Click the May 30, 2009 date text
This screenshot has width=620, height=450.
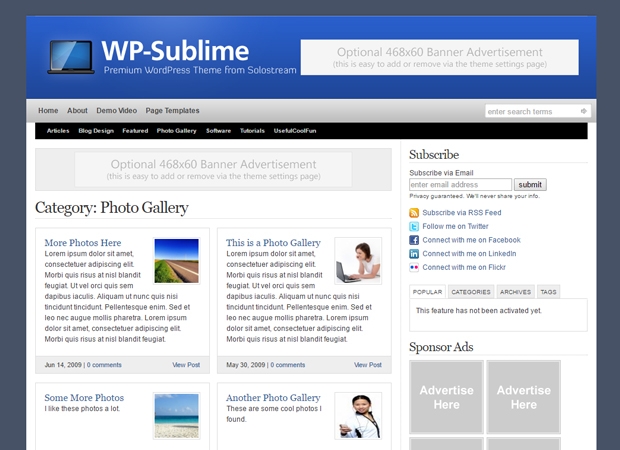tap(246, 365)
